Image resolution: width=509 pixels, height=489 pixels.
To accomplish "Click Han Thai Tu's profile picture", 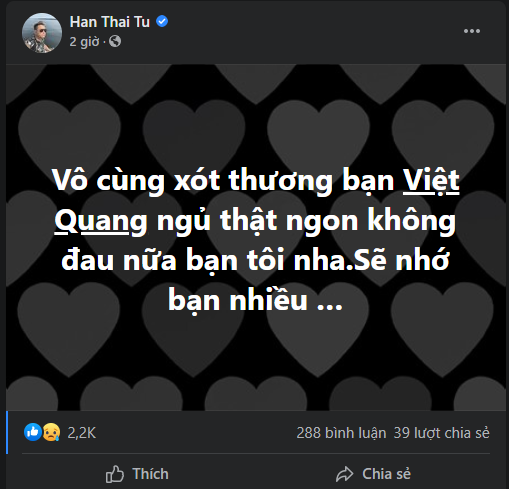I will click(42, 33).
